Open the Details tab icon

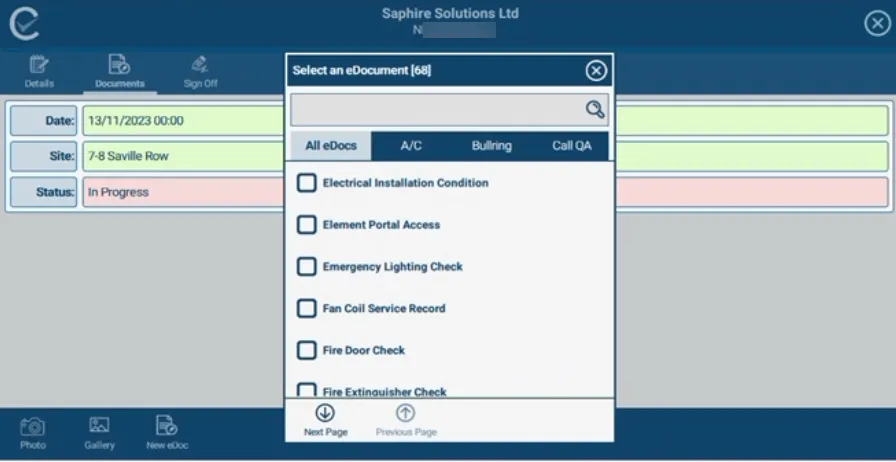pos(39,66)
